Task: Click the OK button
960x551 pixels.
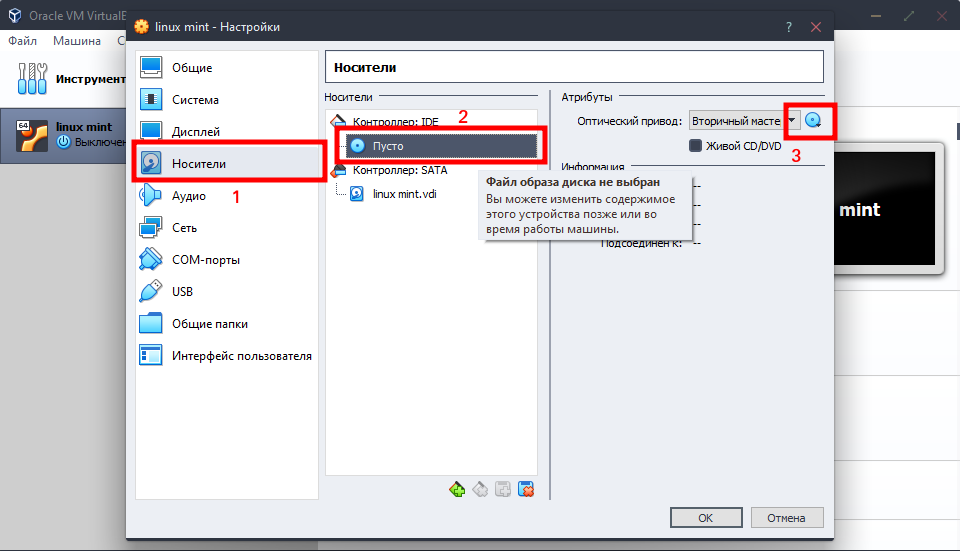Action: coord(705,518)
